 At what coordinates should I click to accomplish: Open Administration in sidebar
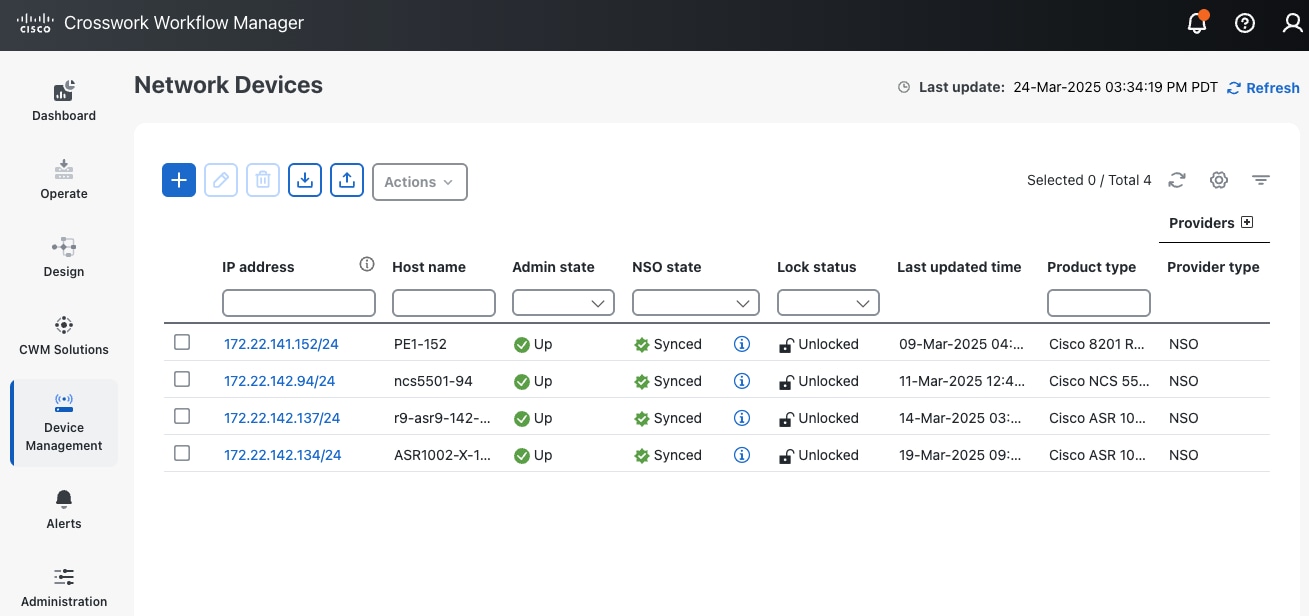(64, 587)
